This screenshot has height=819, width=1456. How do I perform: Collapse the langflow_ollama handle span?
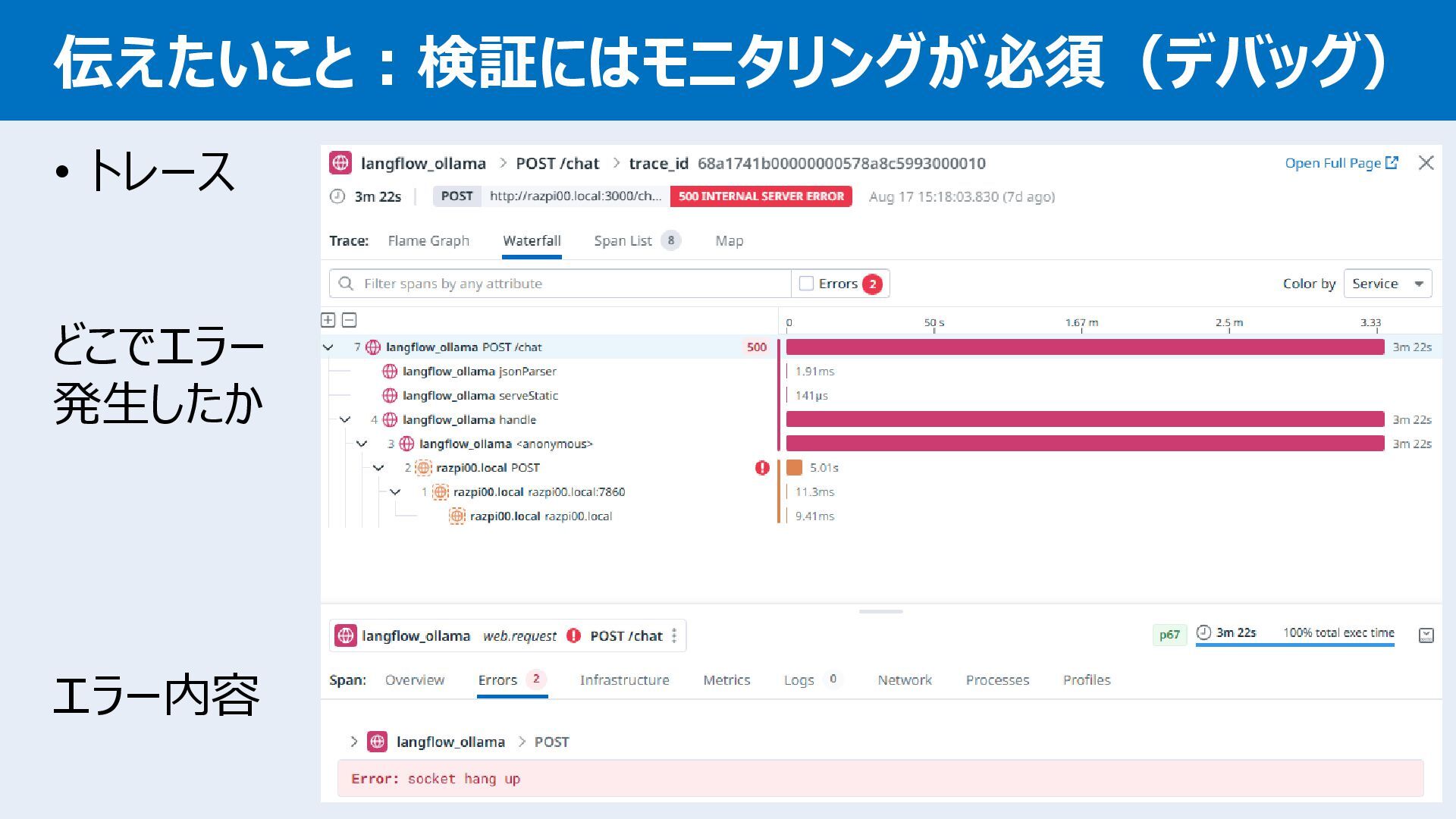click(345, 419)
